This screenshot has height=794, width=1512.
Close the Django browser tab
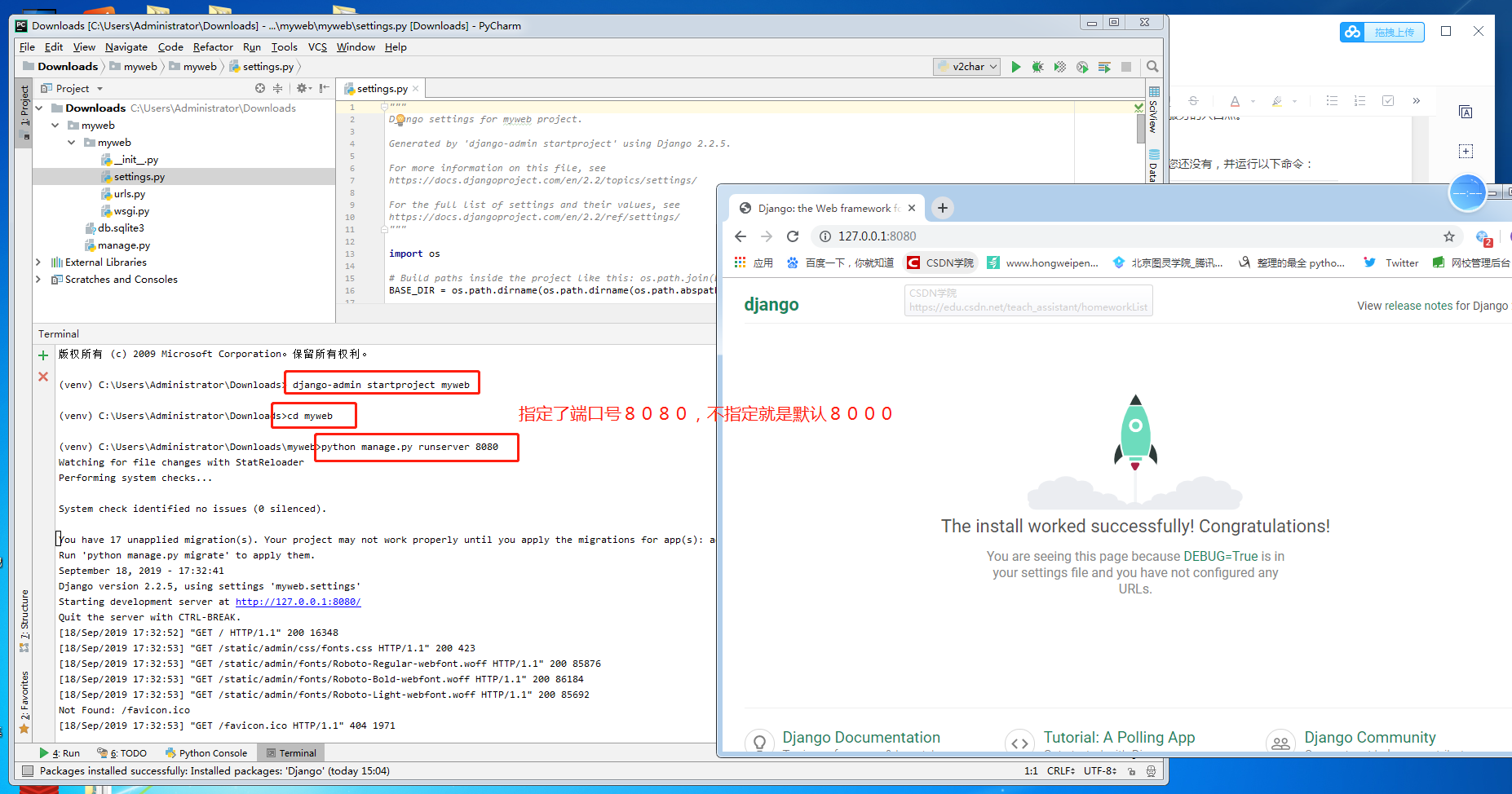[912, 208]
